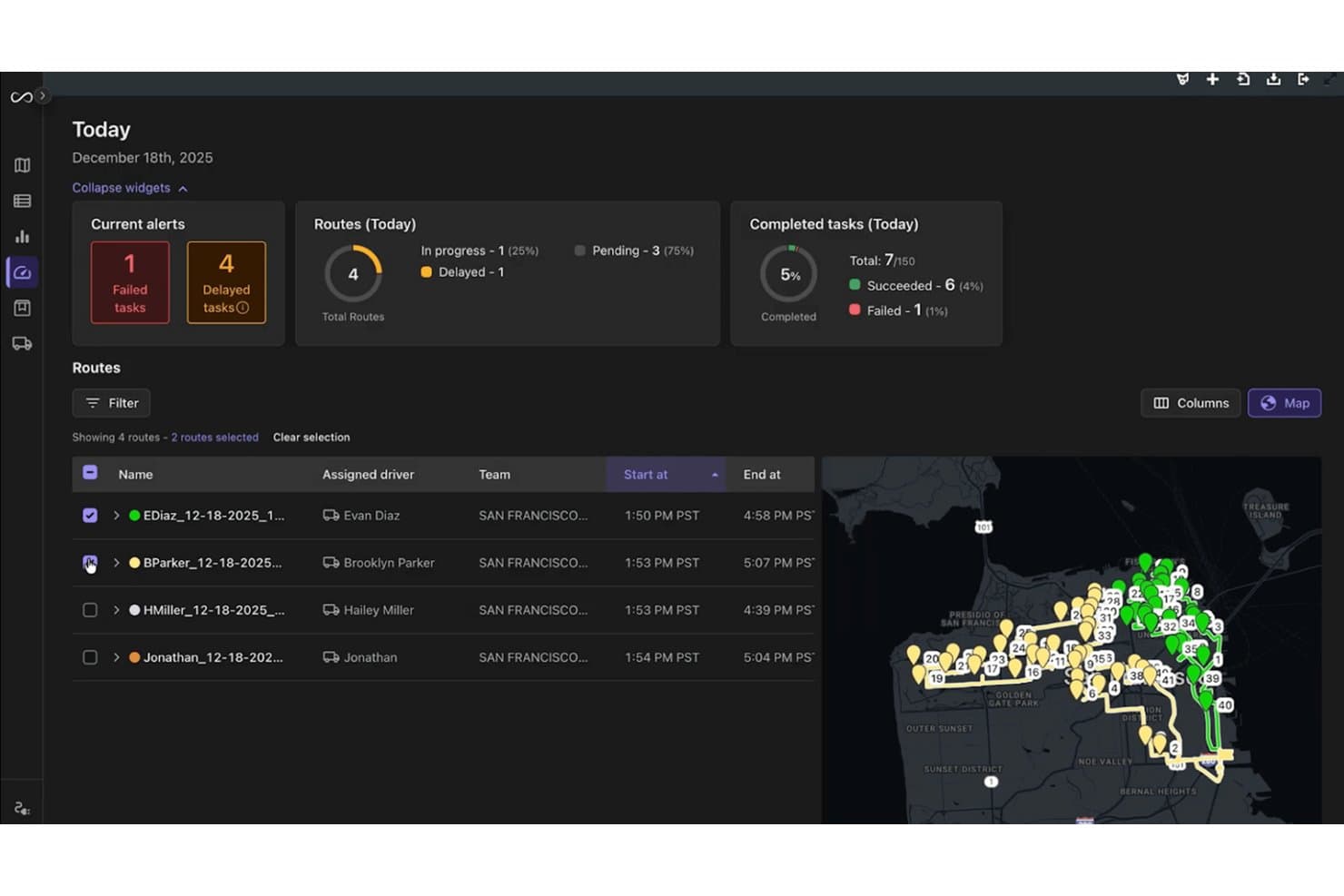Select the dashboard gauge sidebar icon
Image resolution: width=1344 pixels, height=896 pixels.
tap(23, 272)
